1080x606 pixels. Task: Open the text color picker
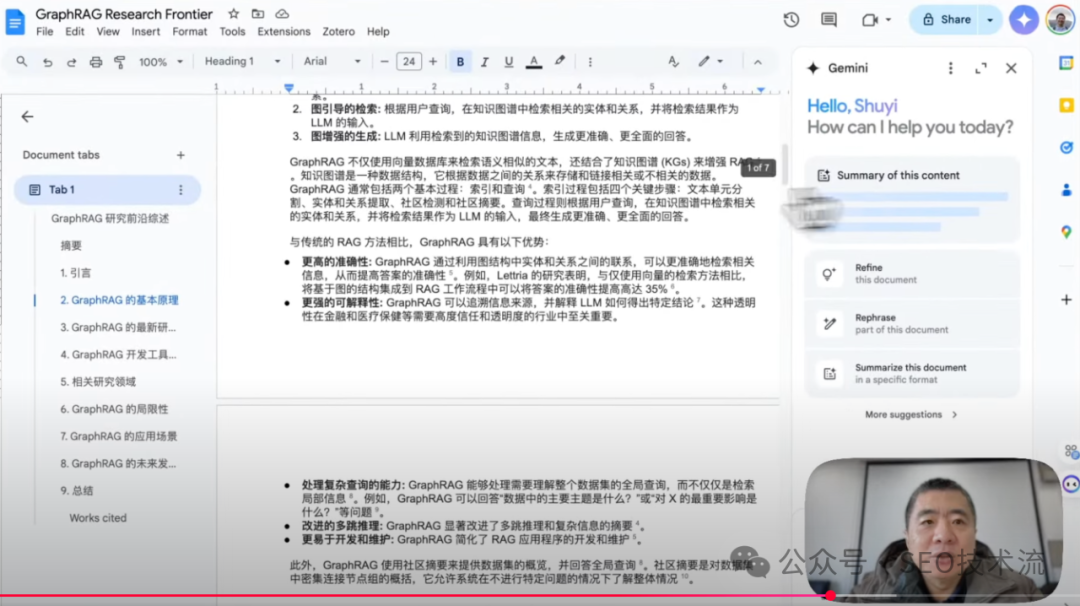[534, 62]
